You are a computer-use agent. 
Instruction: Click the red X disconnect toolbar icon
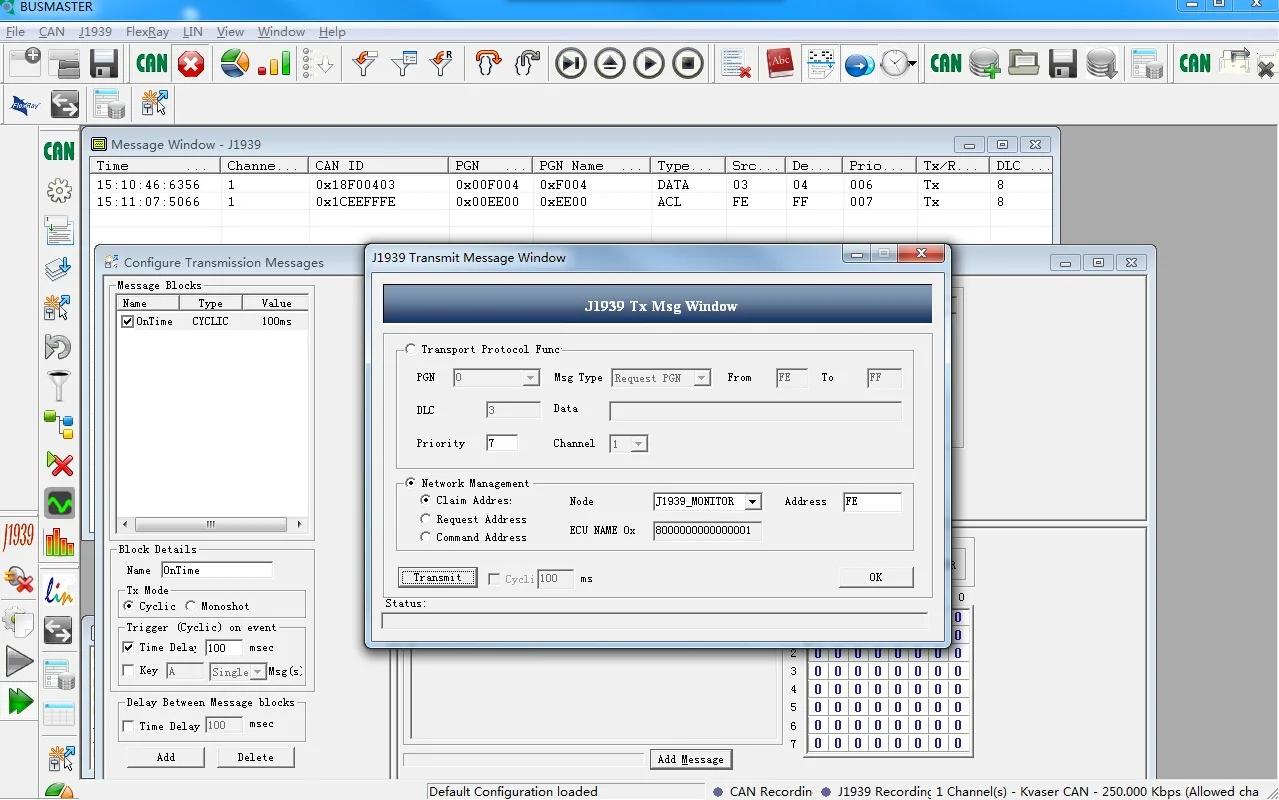(191, 65)
